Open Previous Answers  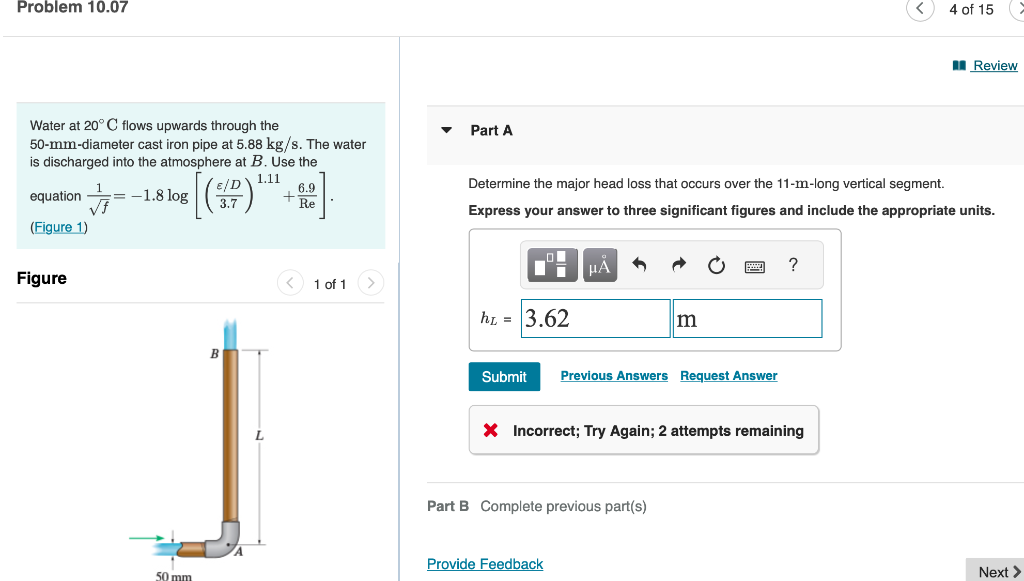(613, 375)
